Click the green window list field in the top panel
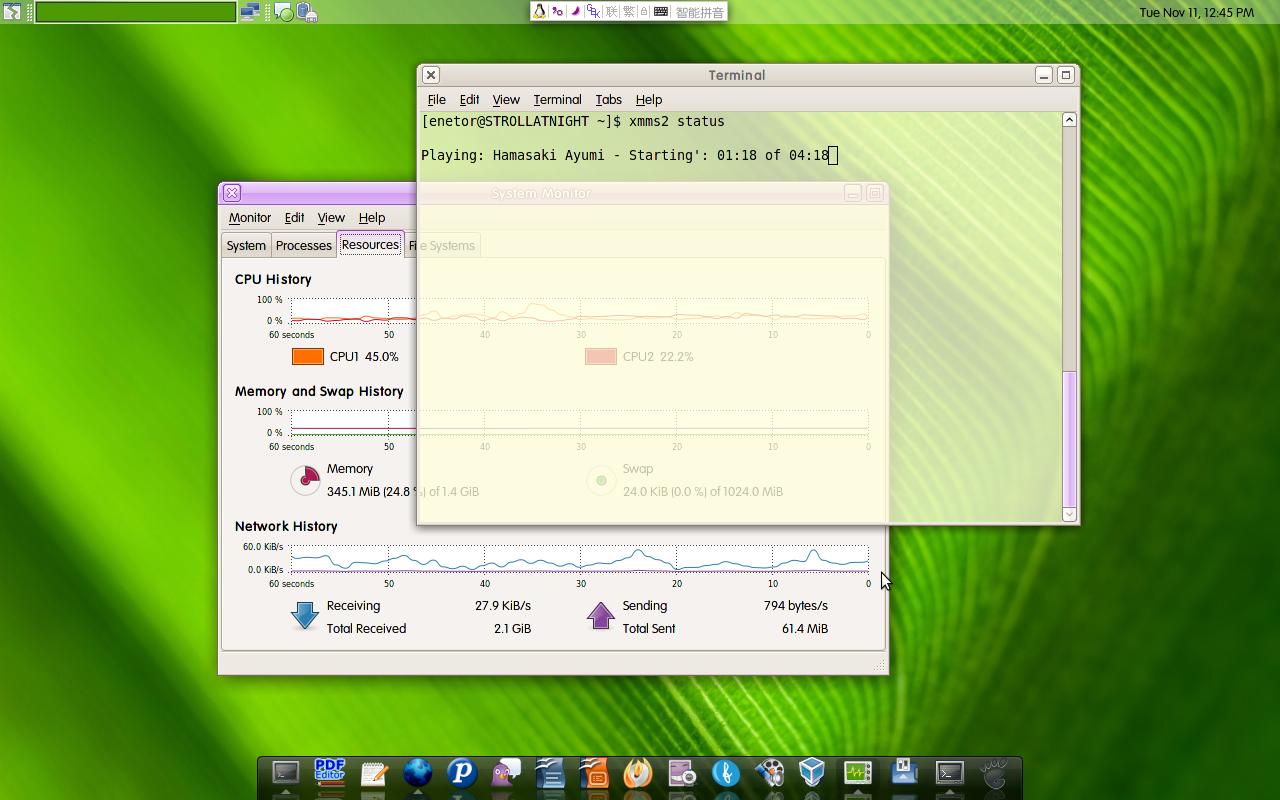 [136, 12]
